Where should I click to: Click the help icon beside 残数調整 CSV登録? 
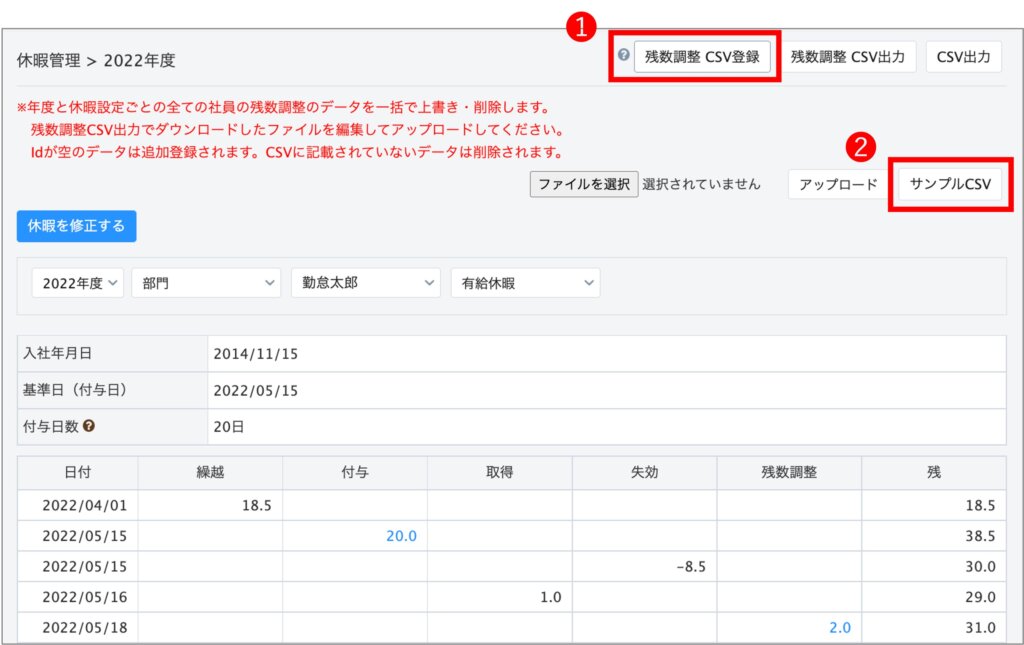point(623,56)
